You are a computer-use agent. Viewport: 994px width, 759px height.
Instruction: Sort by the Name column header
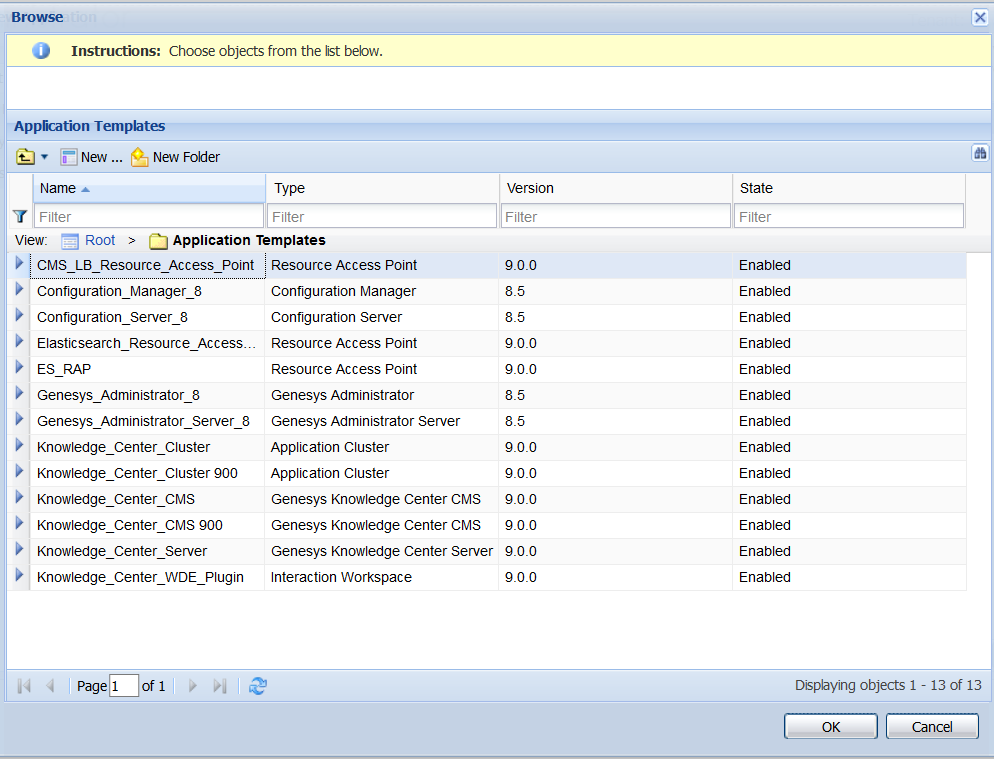[149, 188]
